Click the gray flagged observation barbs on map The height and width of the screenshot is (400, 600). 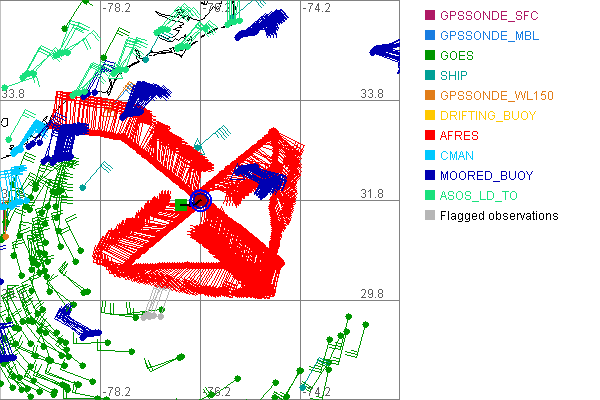coord(151,315)
